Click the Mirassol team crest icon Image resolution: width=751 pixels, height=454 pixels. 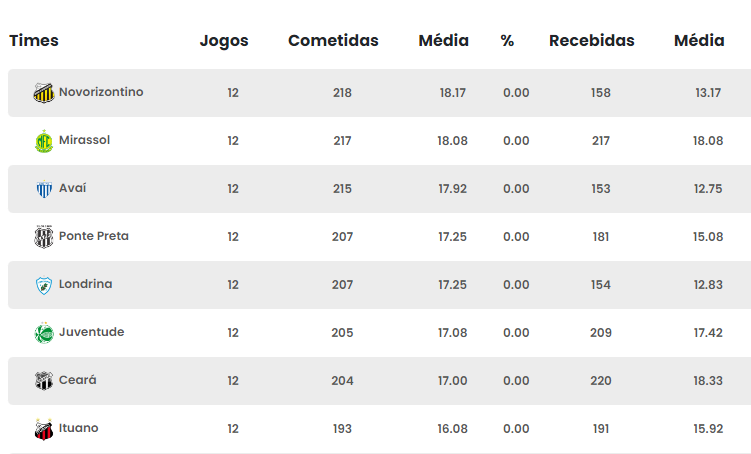[x=44, y=141]
